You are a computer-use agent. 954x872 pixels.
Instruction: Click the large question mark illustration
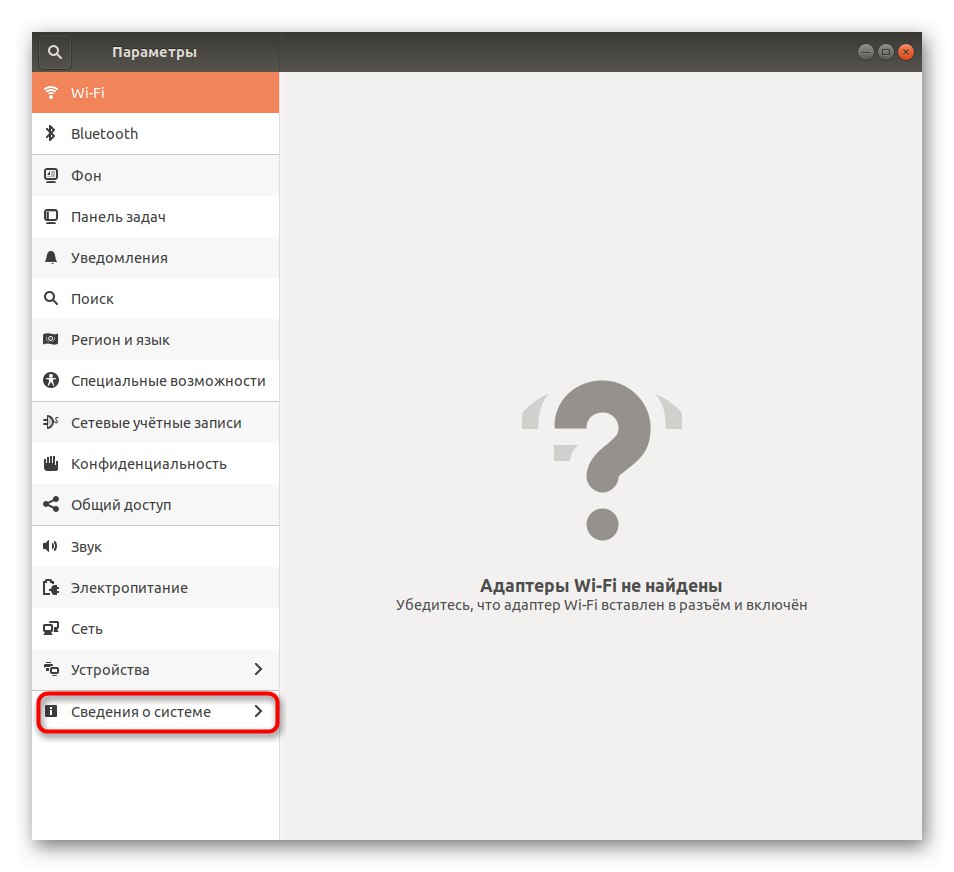coord(602,460)
